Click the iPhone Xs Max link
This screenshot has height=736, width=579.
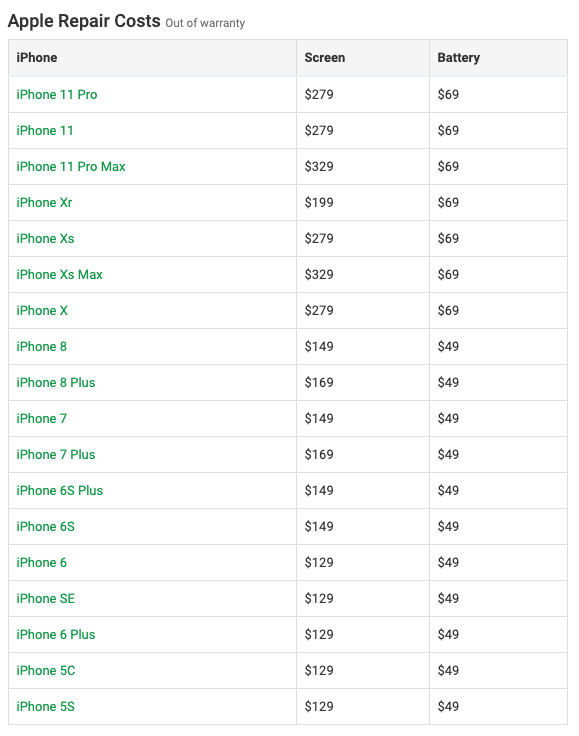(60, 275)
